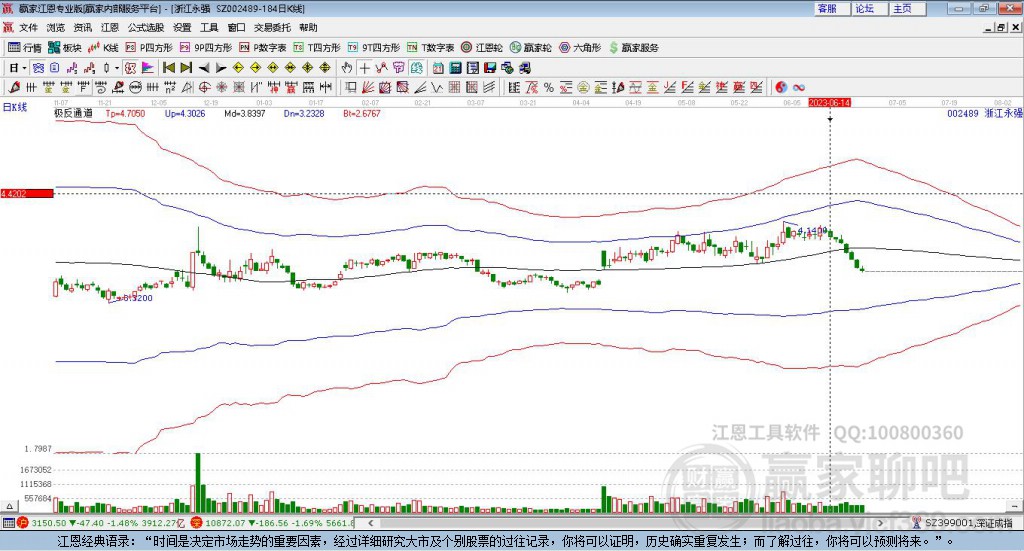The width and height of the screenshot is (1024, 551).
Task: Select the pencil drawing tool icon
Action: click(14, 87)
